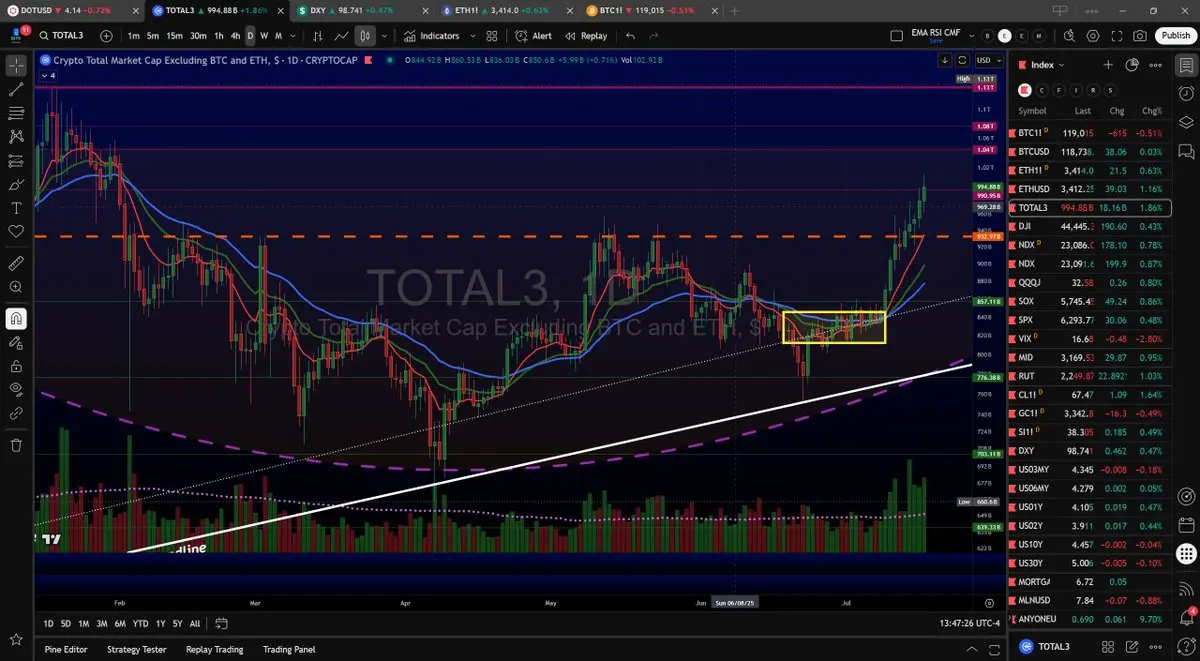Select VIX row in watchlist

pyautogui.click(x=1091, y=339)
